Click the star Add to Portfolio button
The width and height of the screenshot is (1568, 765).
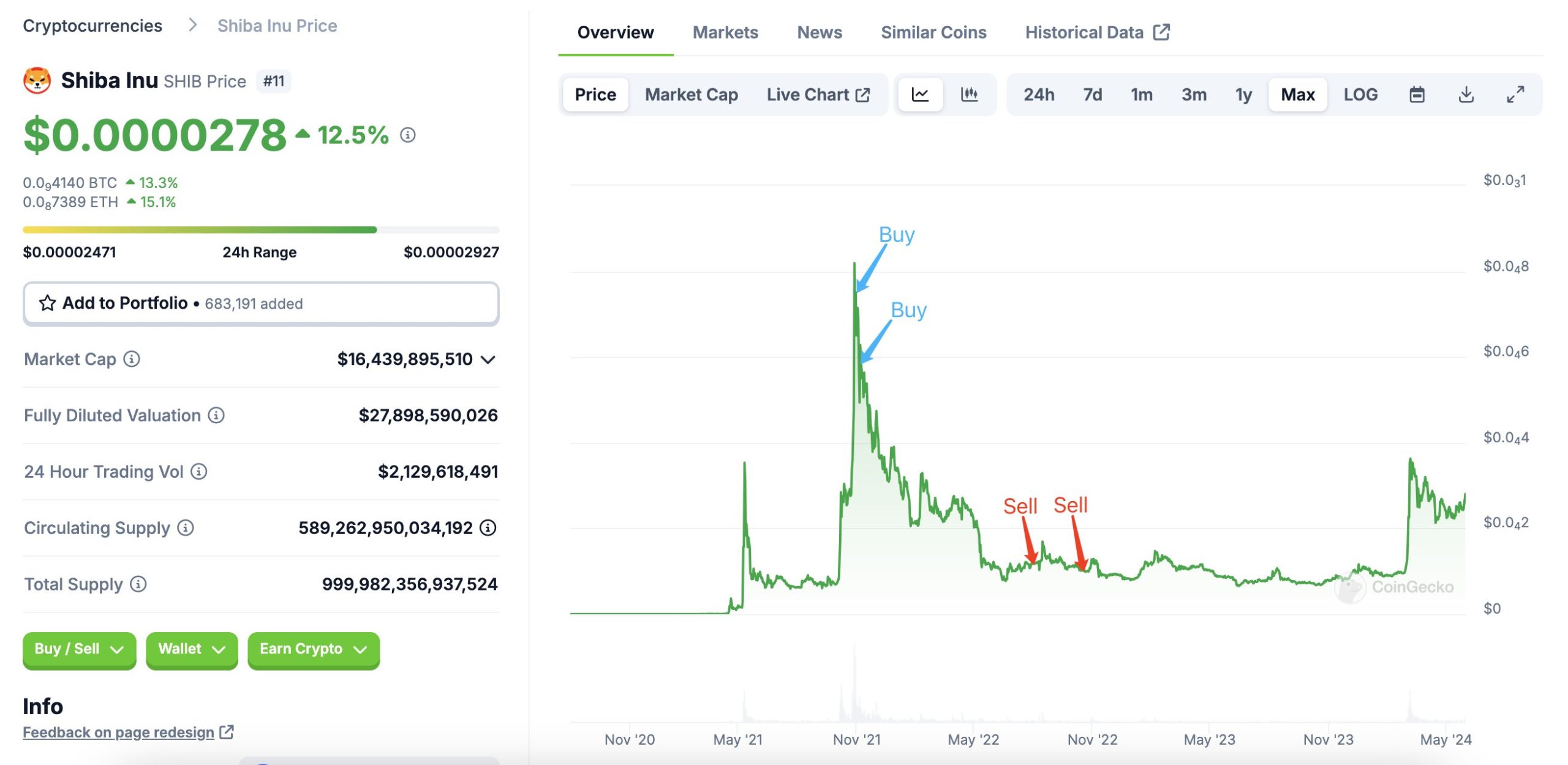(x=261, y=303)
